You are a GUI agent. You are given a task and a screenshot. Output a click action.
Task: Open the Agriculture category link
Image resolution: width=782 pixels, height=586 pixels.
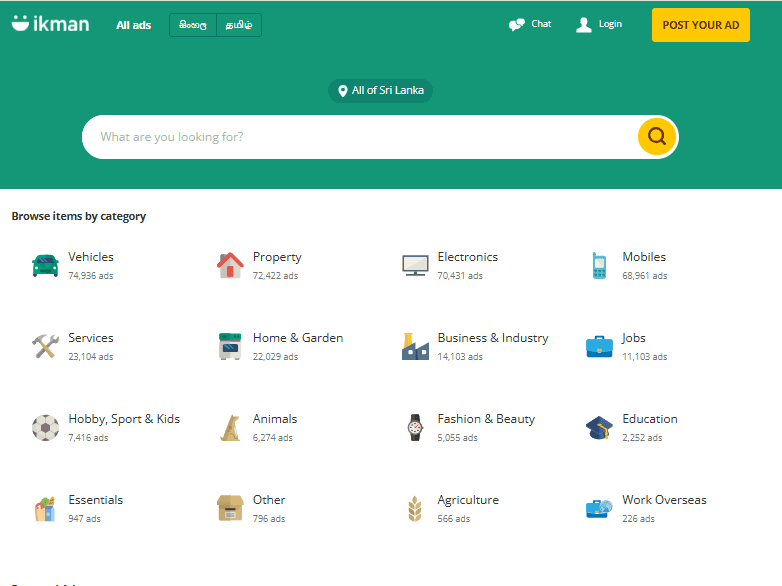pos(468,500)
